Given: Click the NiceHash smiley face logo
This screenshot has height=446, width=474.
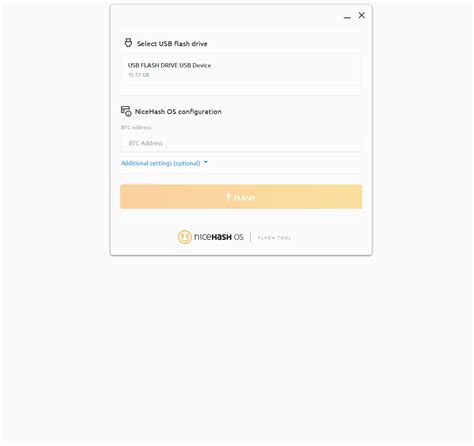Looking at the screenshot, I should point(185,237).
